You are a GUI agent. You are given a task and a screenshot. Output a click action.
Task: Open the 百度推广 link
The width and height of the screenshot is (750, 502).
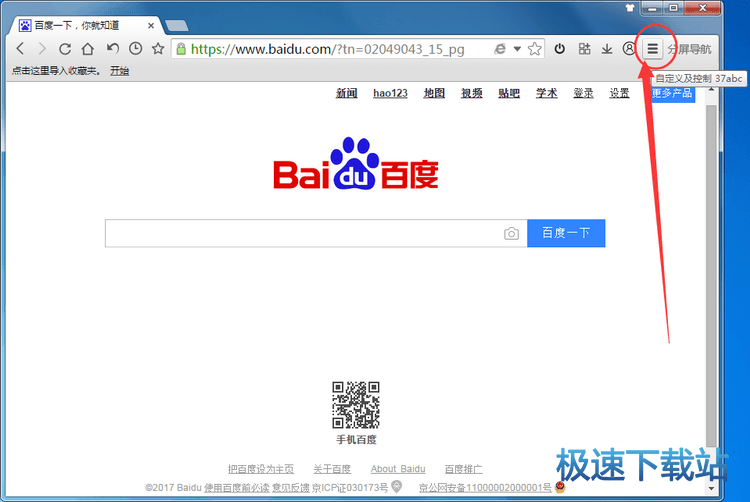coord(463,469)
